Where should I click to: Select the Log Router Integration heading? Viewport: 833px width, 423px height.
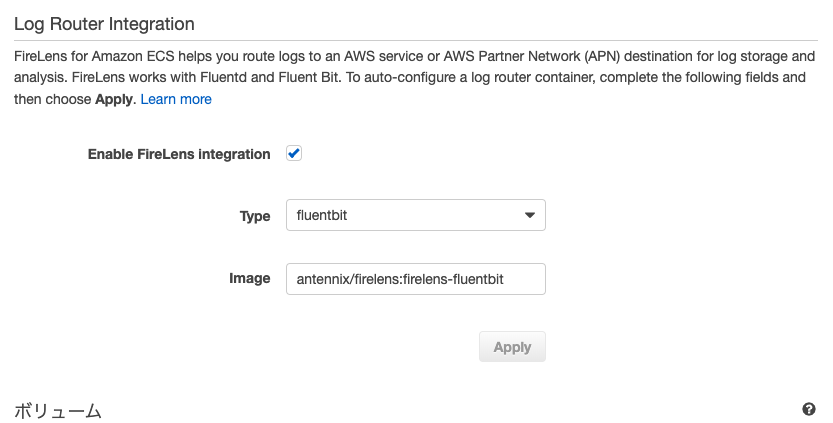[104, 22]
